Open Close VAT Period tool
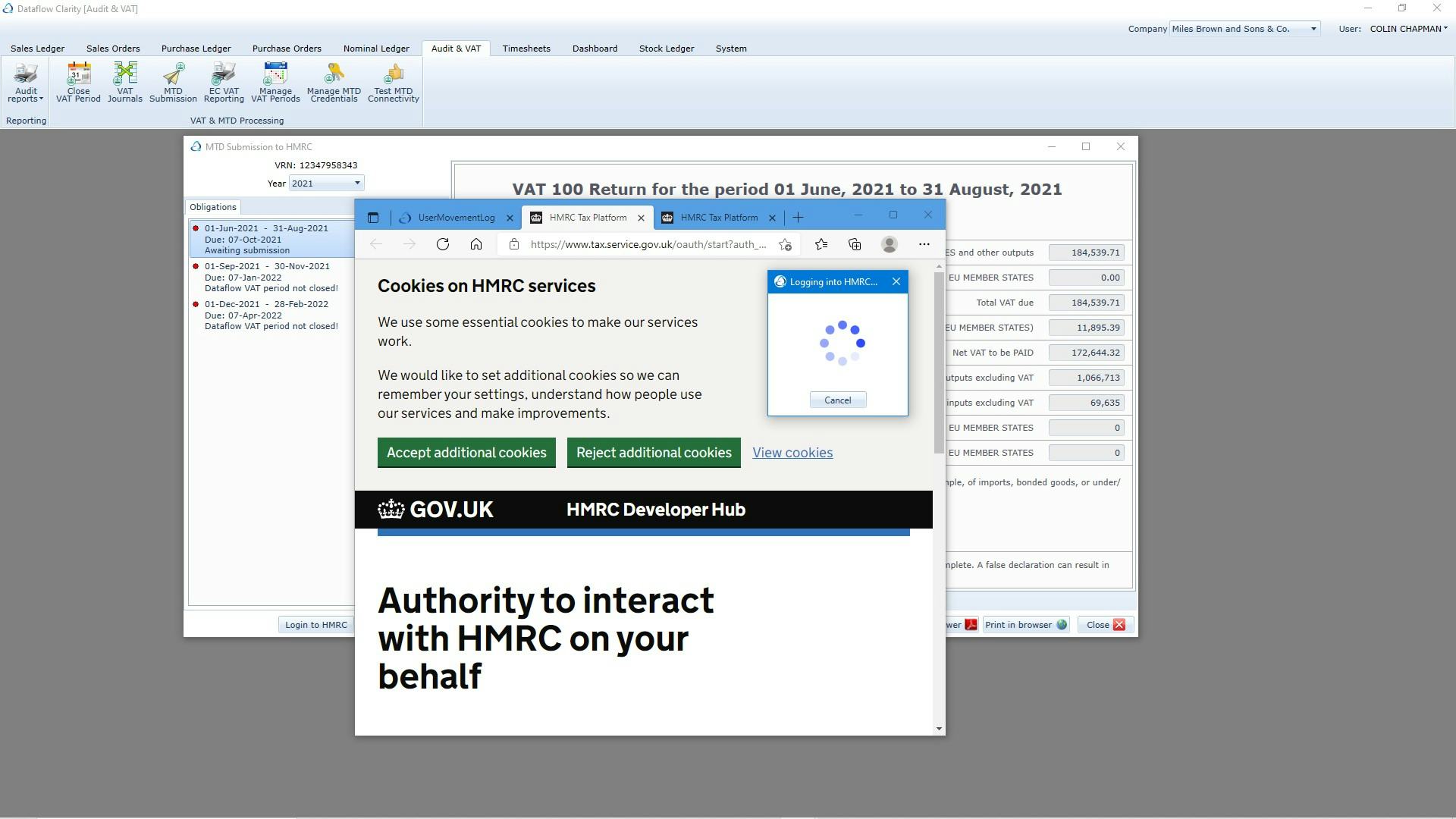 click(78, 82)
